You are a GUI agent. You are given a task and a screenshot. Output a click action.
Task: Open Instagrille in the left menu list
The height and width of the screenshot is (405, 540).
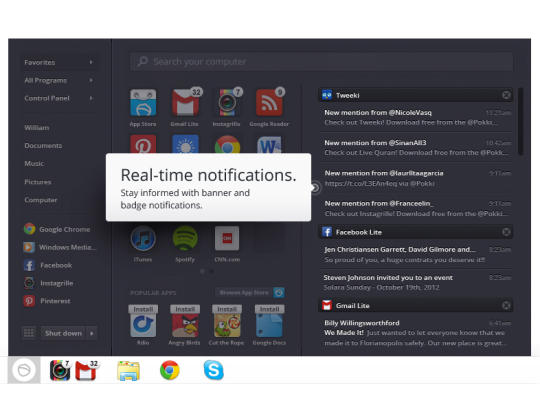[x=49, y=283]
